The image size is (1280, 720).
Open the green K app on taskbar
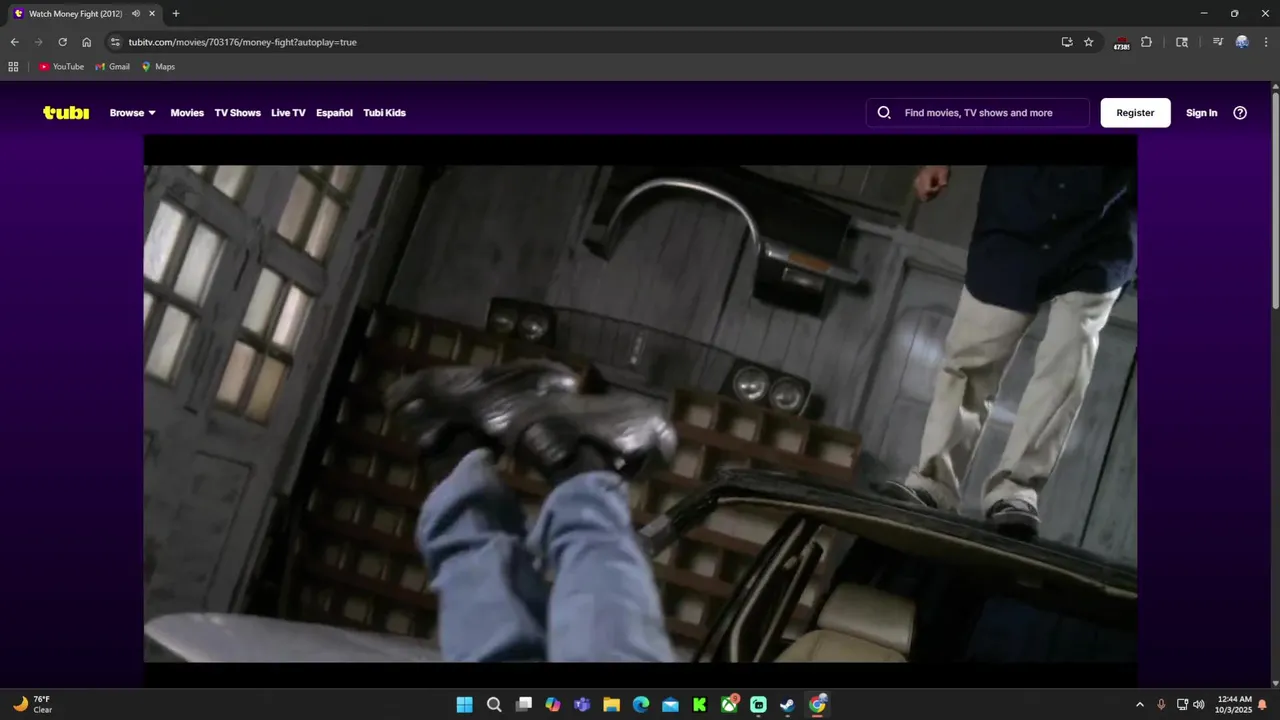point(700,704)
